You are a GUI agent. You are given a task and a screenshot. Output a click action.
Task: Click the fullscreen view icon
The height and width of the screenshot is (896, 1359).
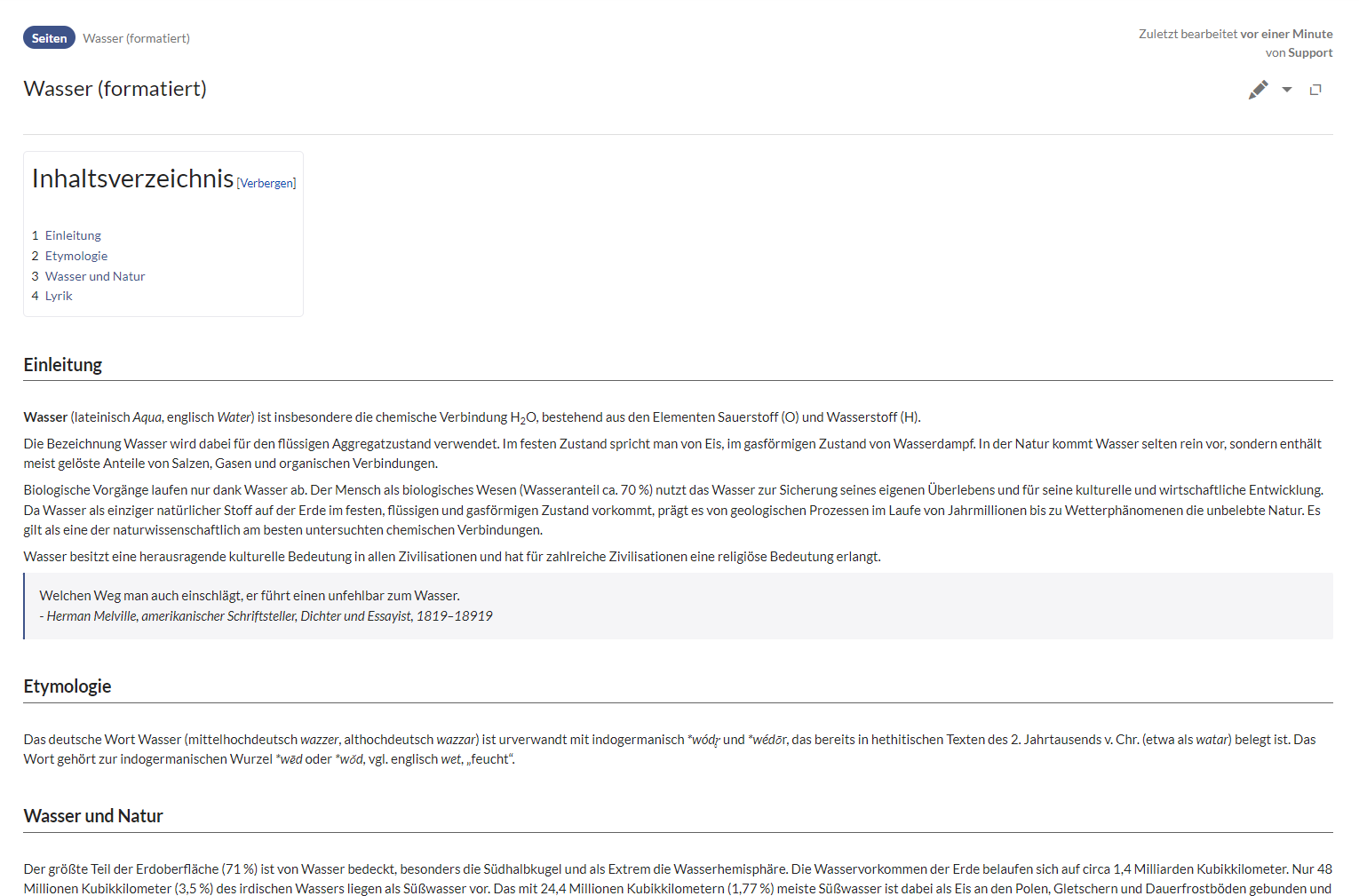[x=1315, y=90]
